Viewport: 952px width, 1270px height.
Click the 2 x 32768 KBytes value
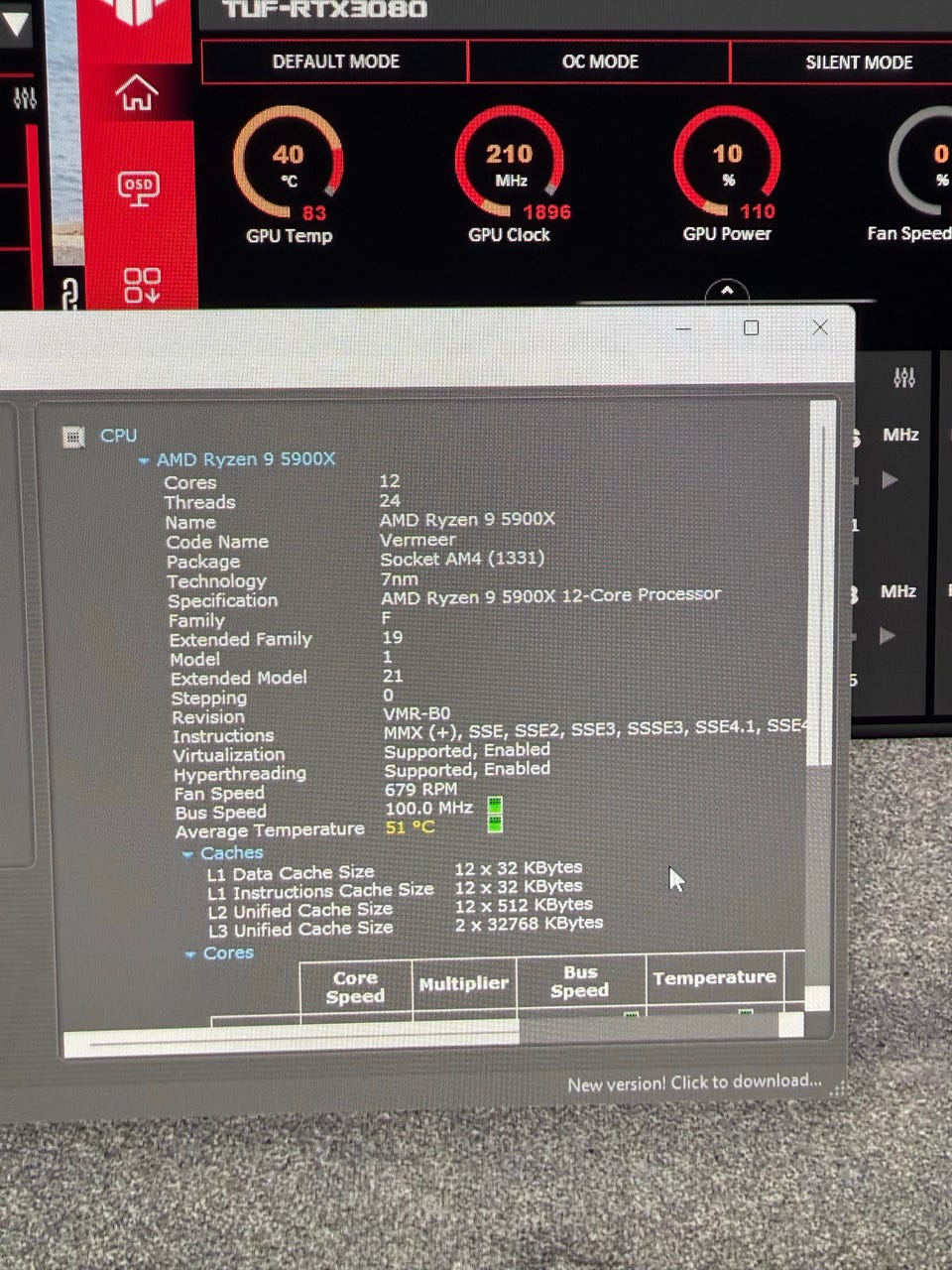tap(529, 923)
